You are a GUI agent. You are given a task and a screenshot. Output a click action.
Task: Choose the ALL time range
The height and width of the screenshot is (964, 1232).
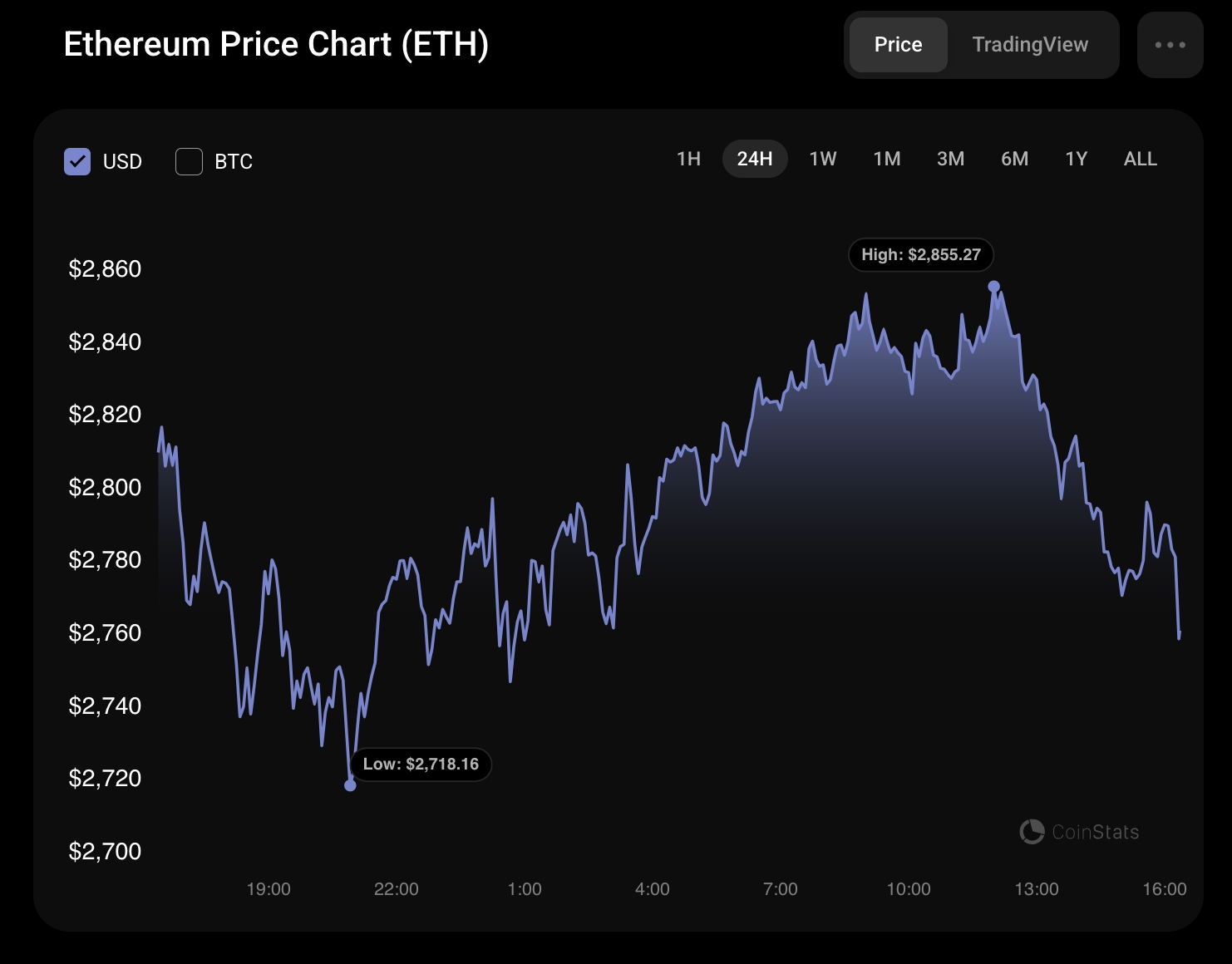[1141, 159]
